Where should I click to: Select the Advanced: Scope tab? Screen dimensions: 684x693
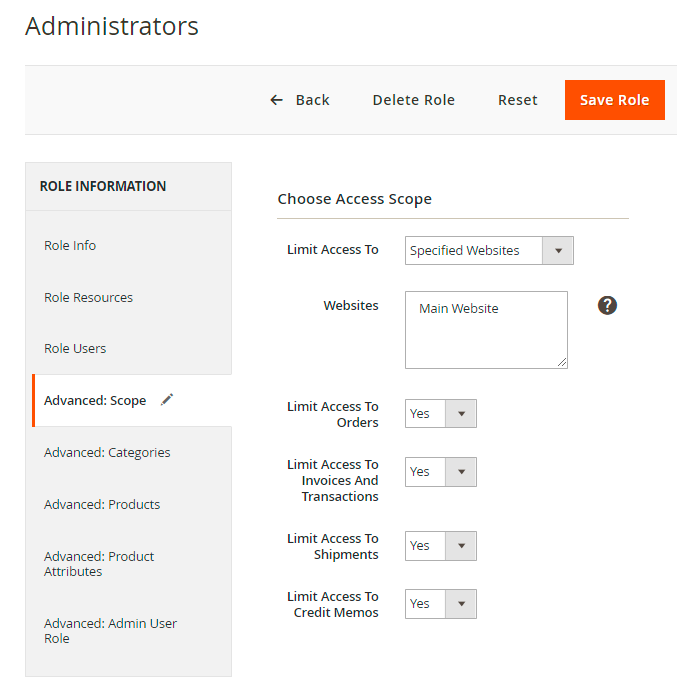point(95,401)
